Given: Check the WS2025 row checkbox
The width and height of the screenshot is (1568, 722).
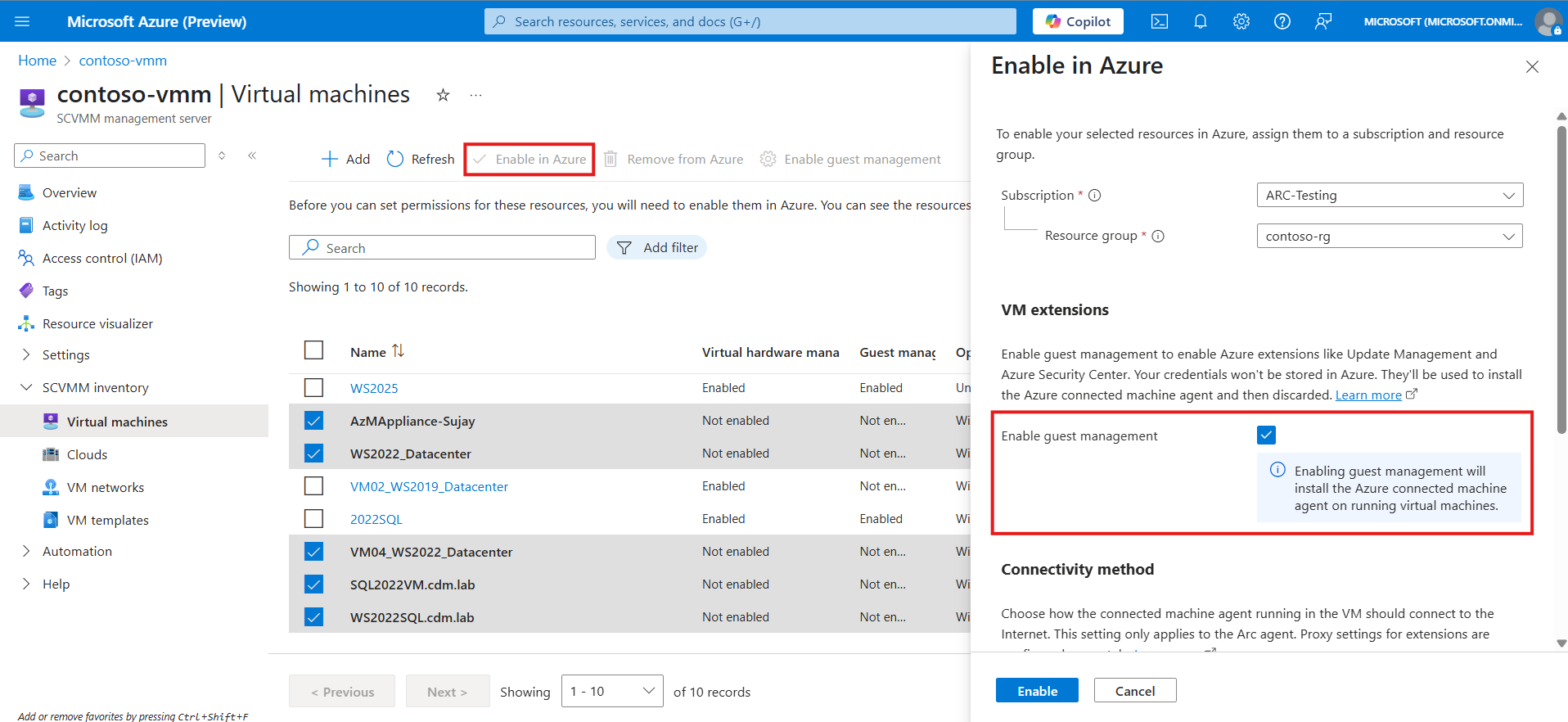Looking at the screenshot, I should point(313,387).
